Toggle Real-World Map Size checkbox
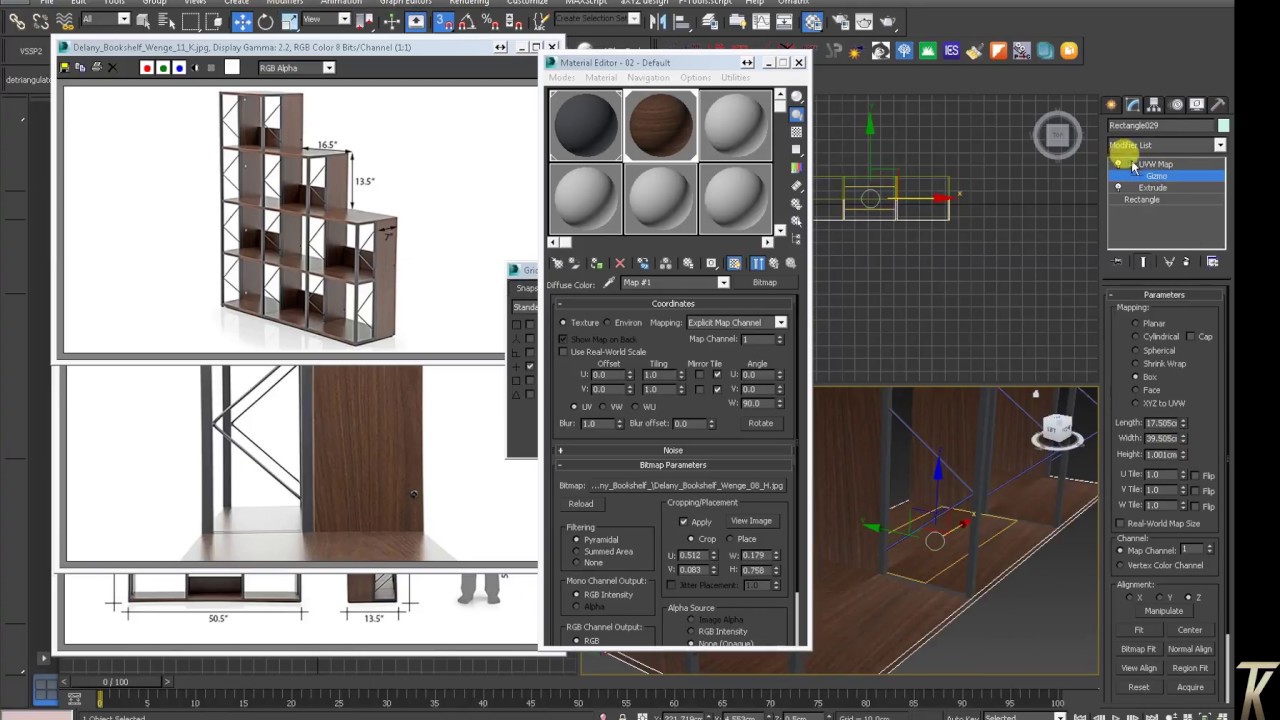 (1120, 524)
